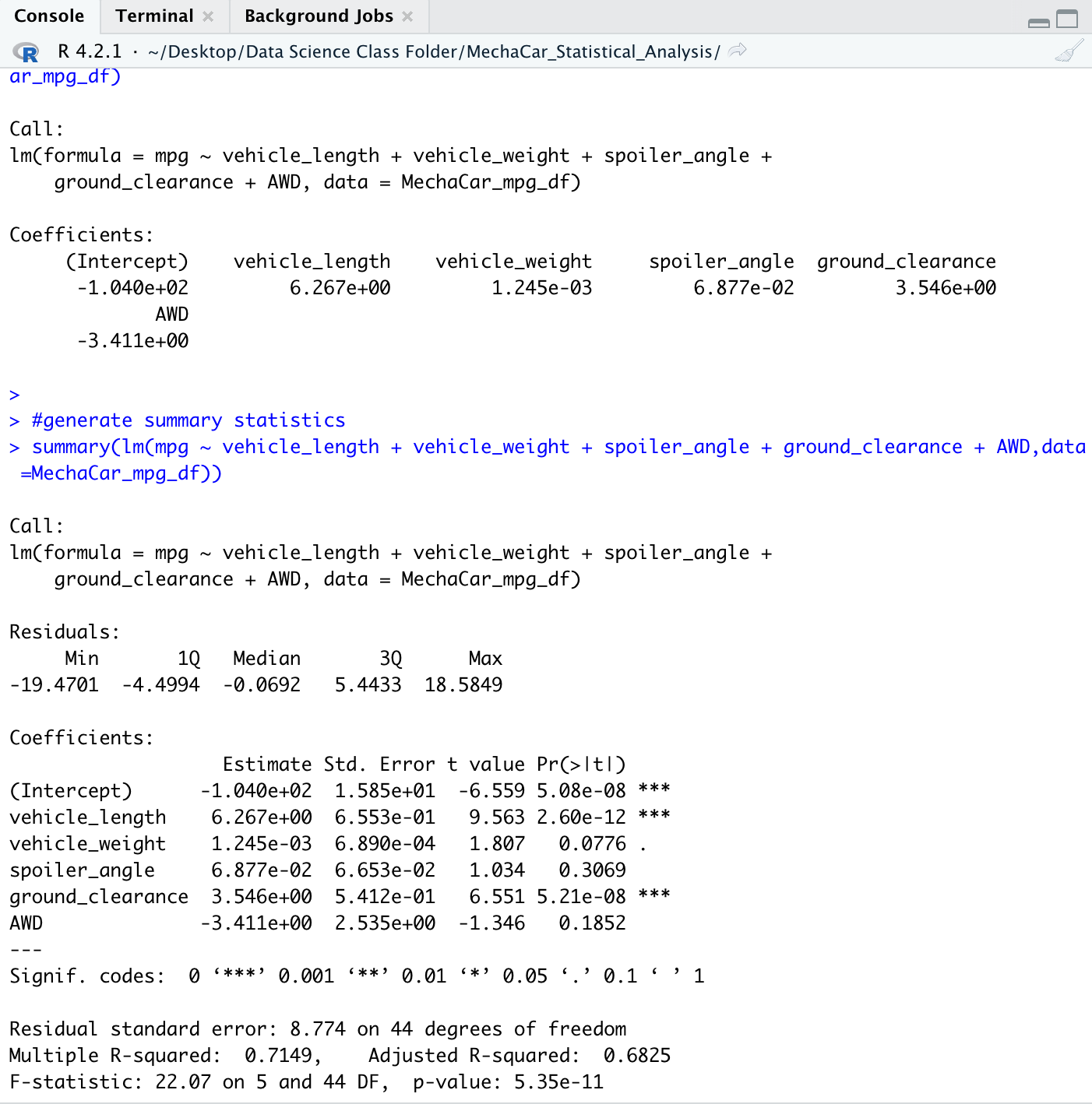The height and width of the screenshot is (1104, 1092).
Task: Click the vehicle_weight p-value 0.0776
Action: [593, 844]
